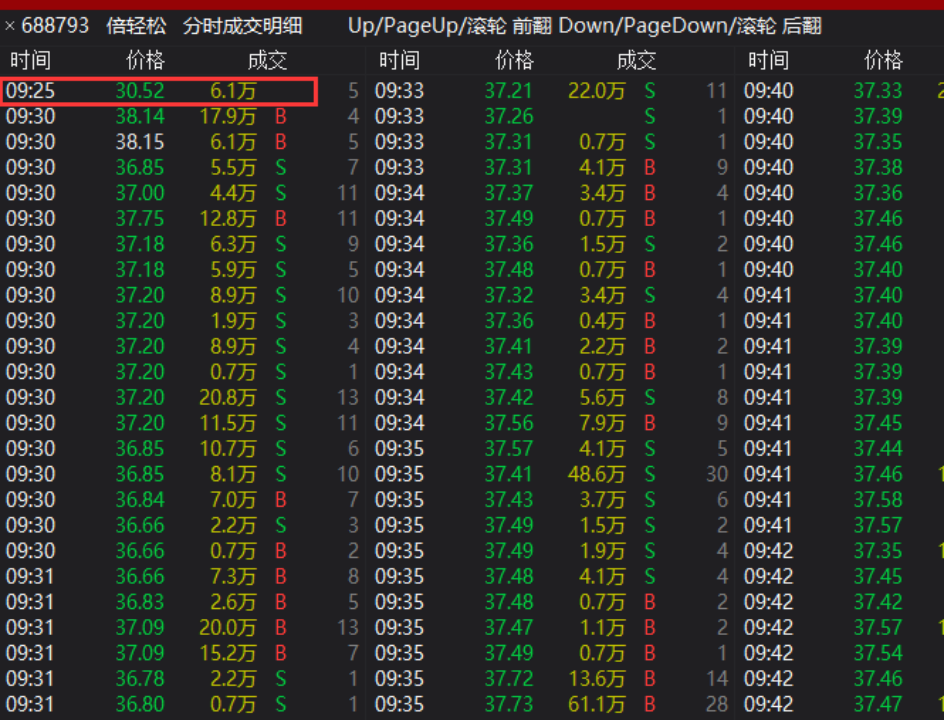Viewport: 944px width, 720px height.
Task: Click volume 12.8万
Action: tap(228, 219)
